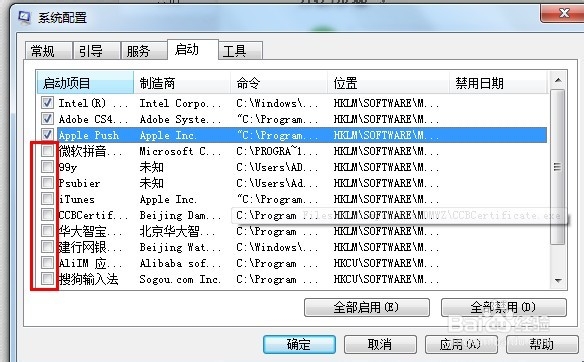Sort by 位置 column header
The height and width of the screenshot is (362, 584).
point(388,83)
